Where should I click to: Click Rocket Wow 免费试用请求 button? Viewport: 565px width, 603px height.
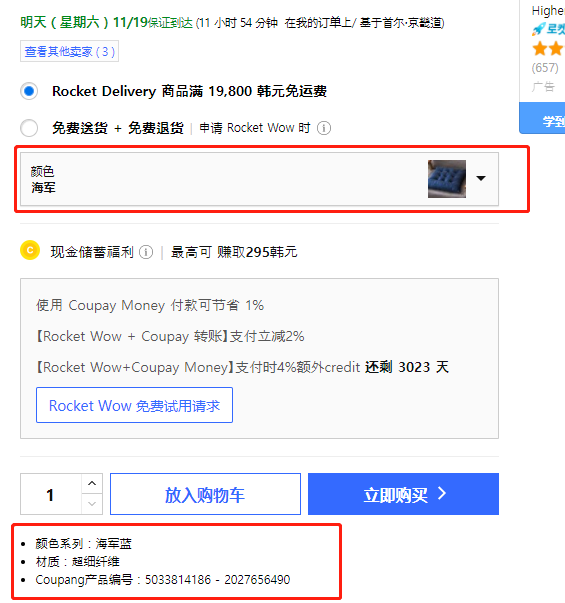pos(134,405)
